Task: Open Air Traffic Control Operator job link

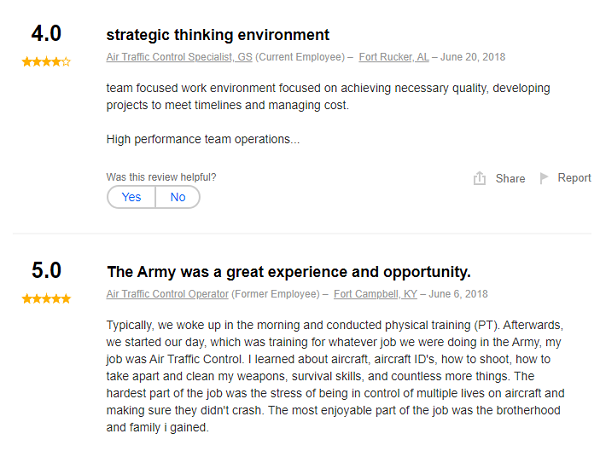Action: [x=167, y=294]
